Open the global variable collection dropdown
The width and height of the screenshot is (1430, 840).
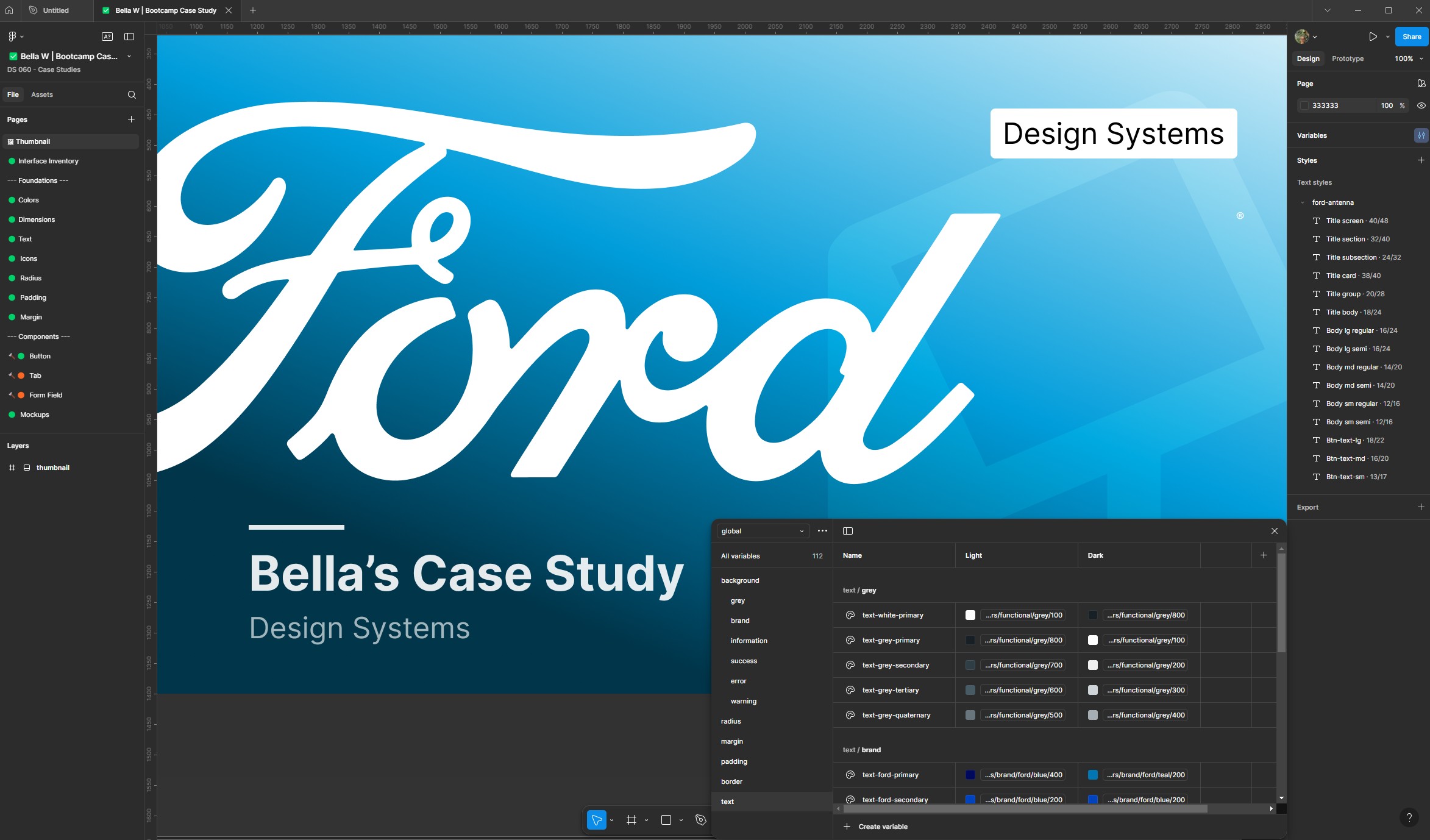coord(762,530)
